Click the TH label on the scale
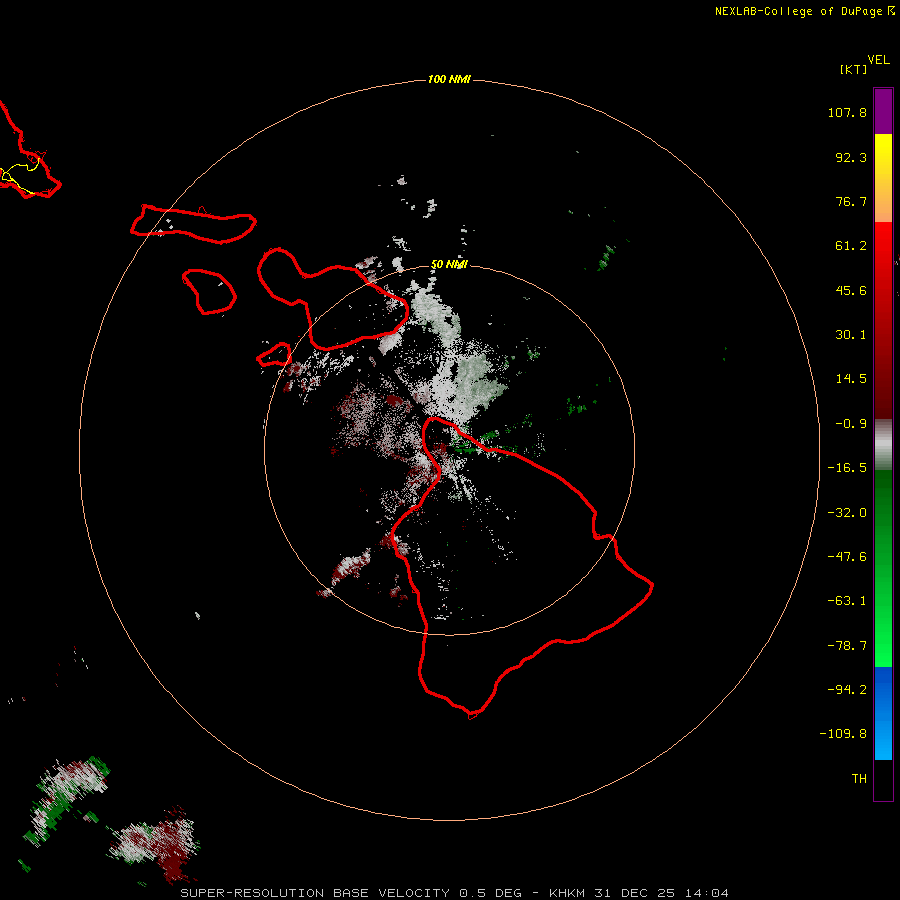 point(859,779)
